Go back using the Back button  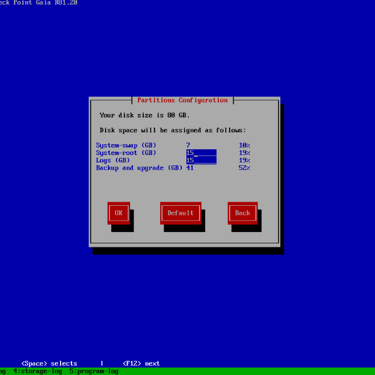[x=243, y=213]
